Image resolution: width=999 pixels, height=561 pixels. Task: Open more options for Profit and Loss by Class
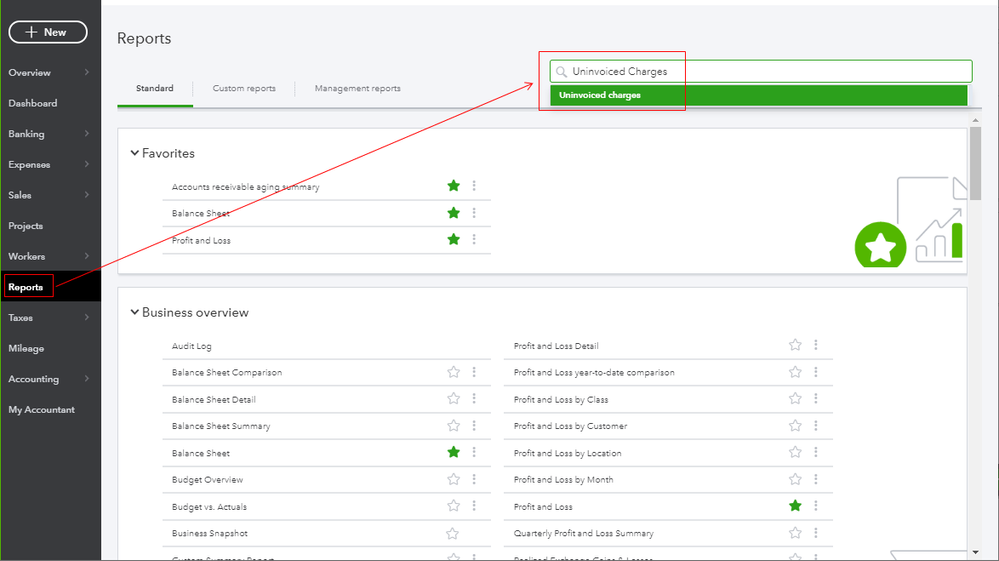(x=816, y=399)
